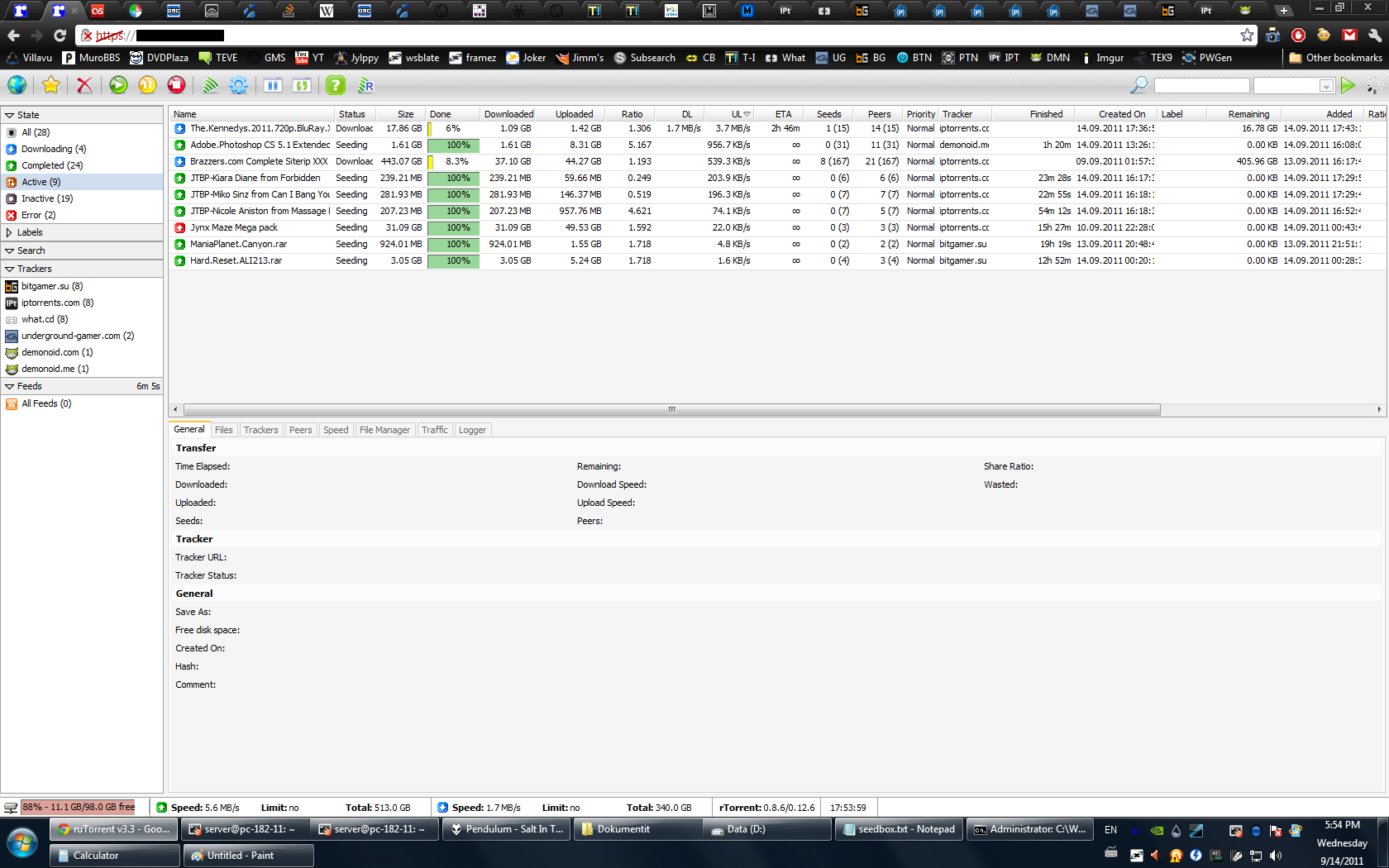
Task: Click the browser reload button
Action: tap(60, 36)
